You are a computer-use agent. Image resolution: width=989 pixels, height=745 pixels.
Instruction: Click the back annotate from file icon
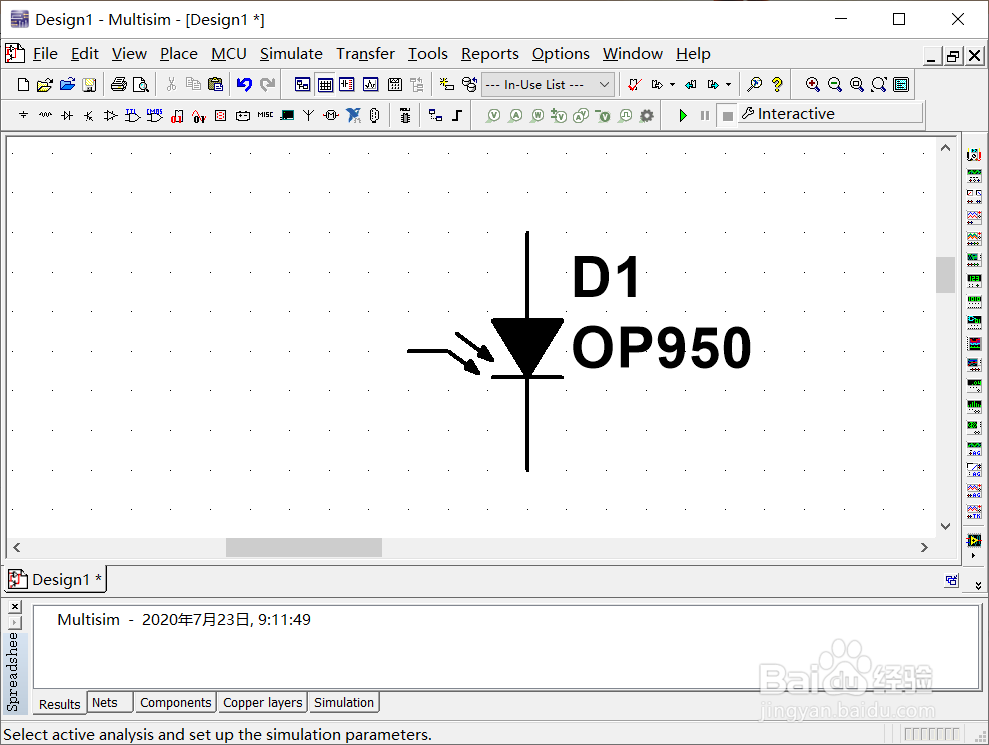[x=691, y=85]
